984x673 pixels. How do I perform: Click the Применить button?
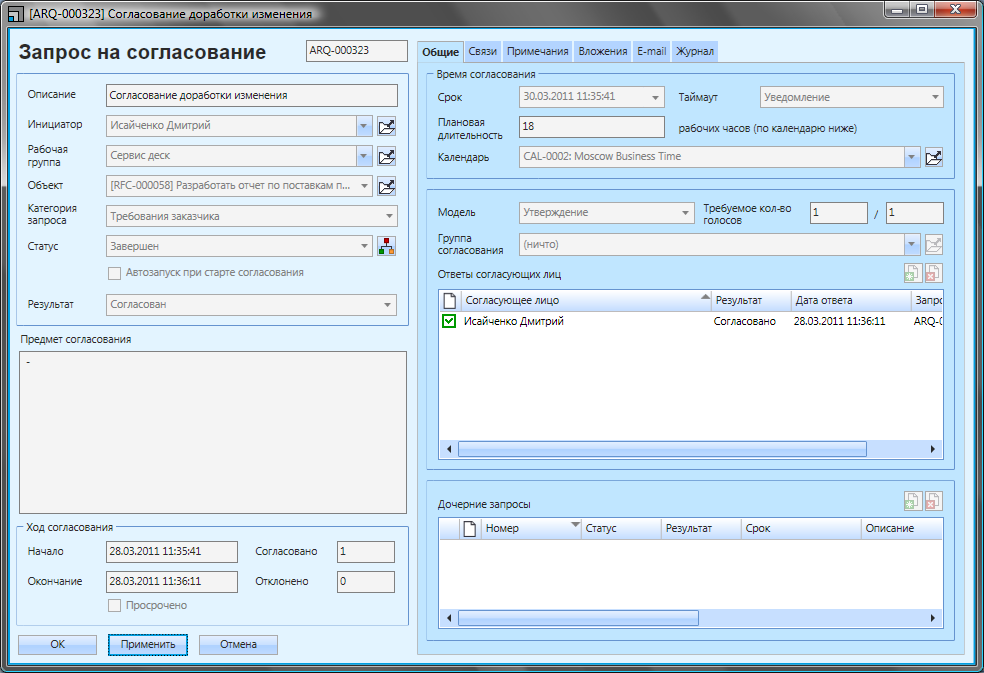tap(148, 645)
